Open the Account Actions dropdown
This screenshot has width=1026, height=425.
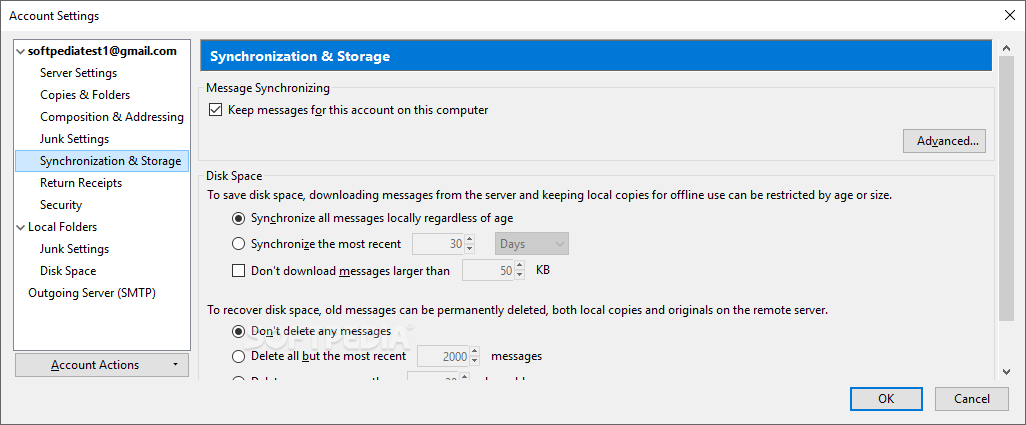pos(101,365)
